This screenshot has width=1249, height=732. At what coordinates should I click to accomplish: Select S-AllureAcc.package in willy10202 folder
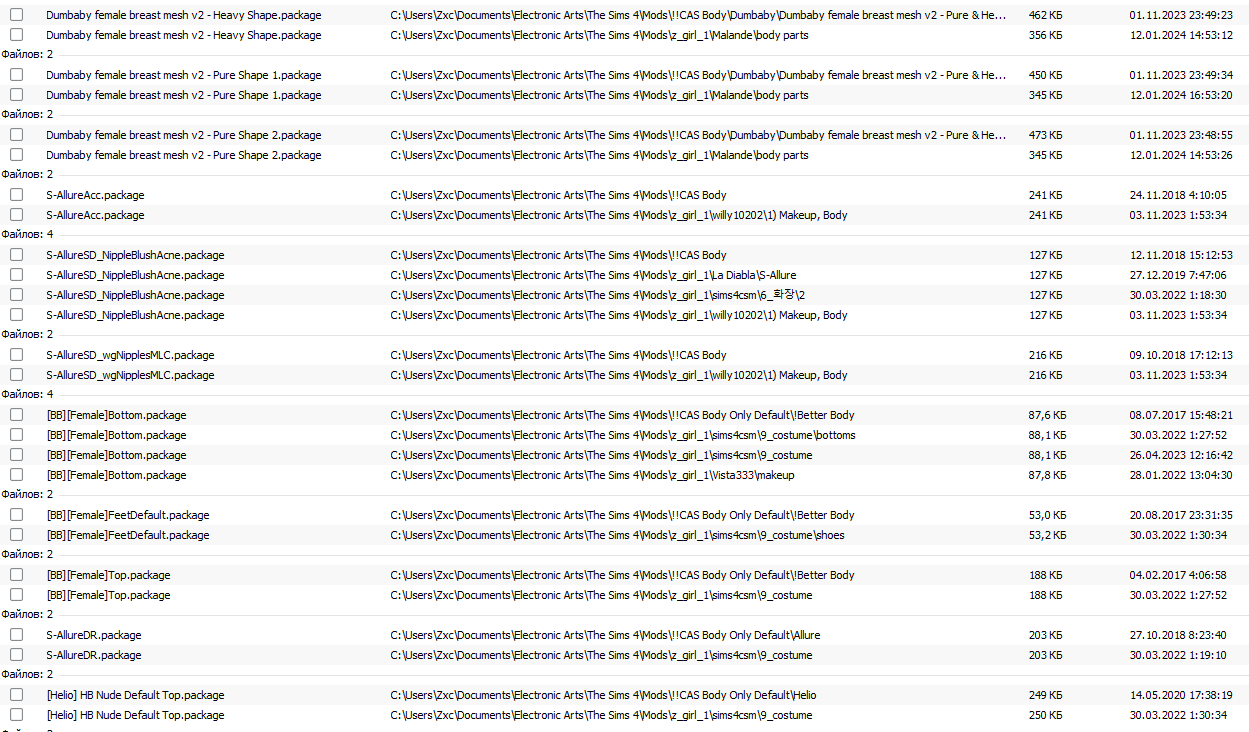[16, 215]
